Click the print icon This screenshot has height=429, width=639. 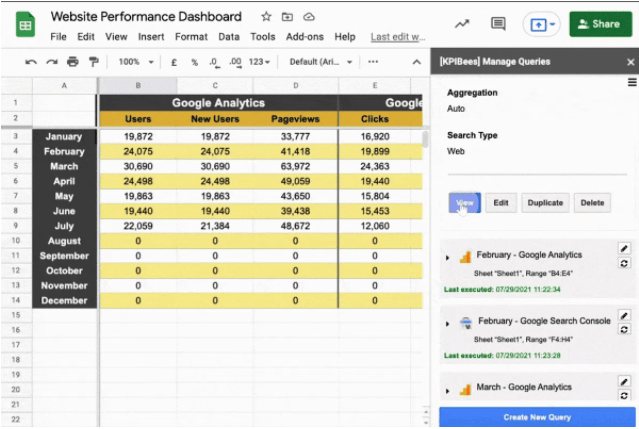72,61
